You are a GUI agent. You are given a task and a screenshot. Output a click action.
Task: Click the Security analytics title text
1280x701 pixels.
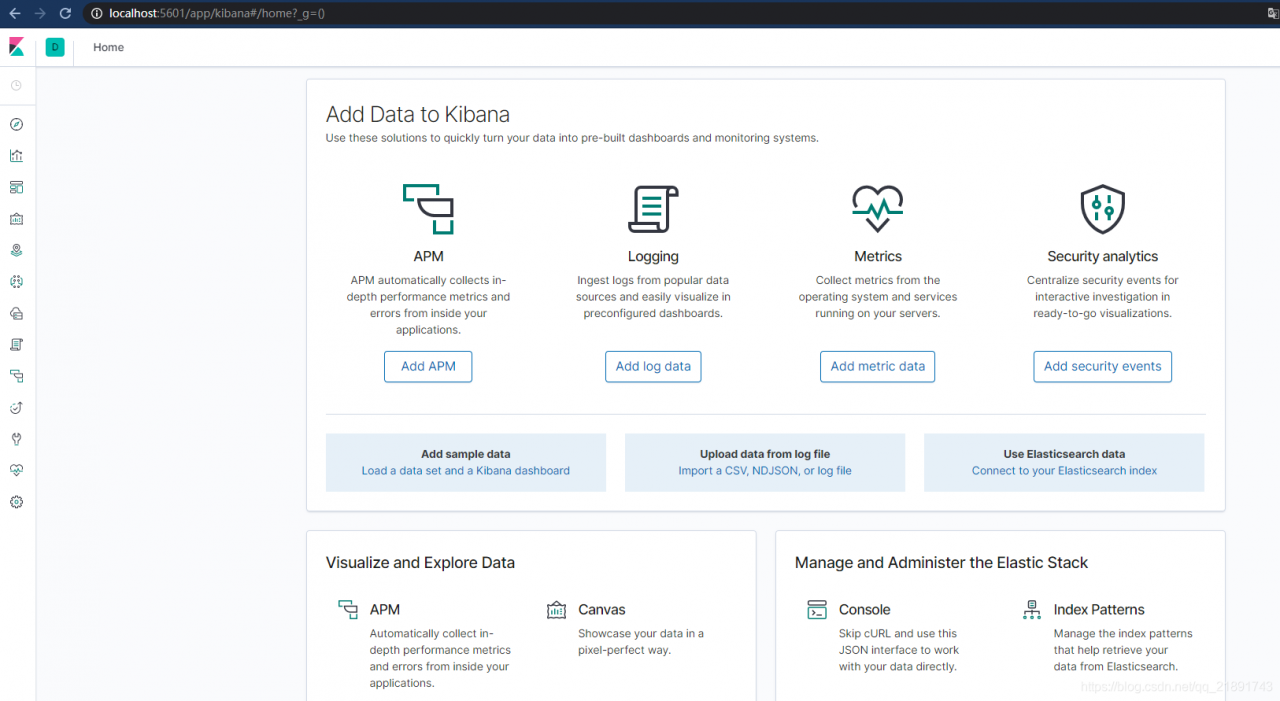coord(1103,257)
